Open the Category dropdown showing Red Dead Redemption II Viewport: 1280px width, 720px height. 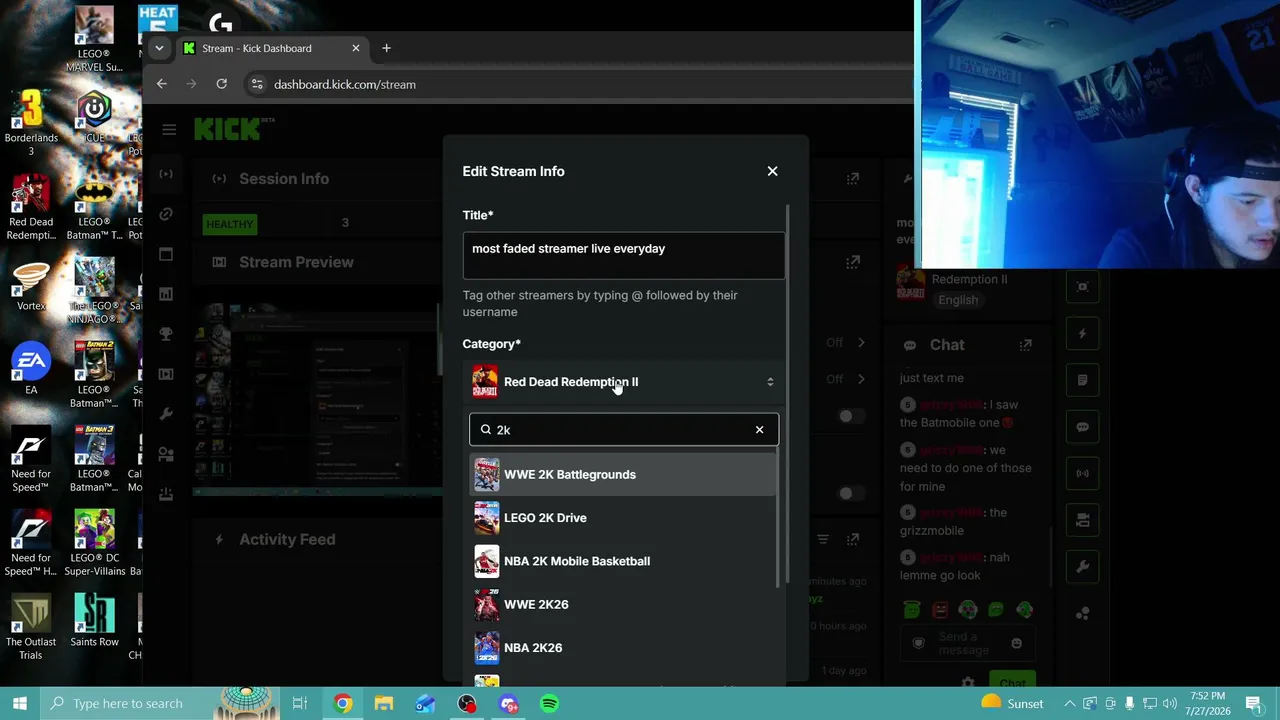coord(624,382)
